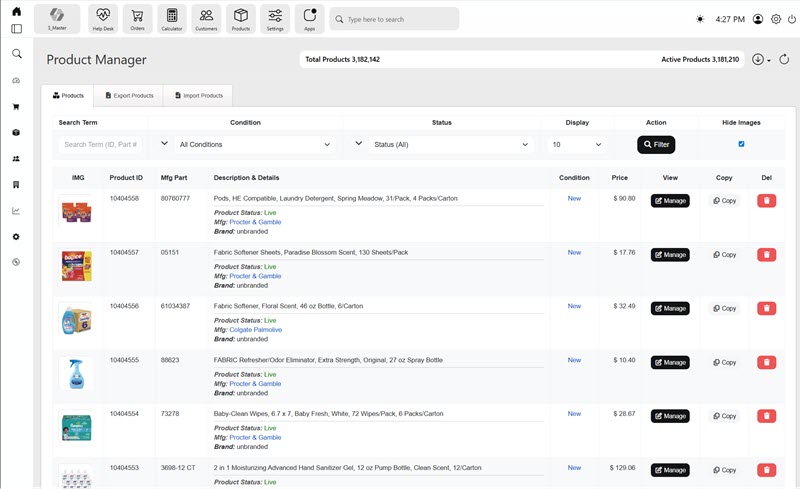
Task: Switch to the Import Products tab
Action: (198, 95)
